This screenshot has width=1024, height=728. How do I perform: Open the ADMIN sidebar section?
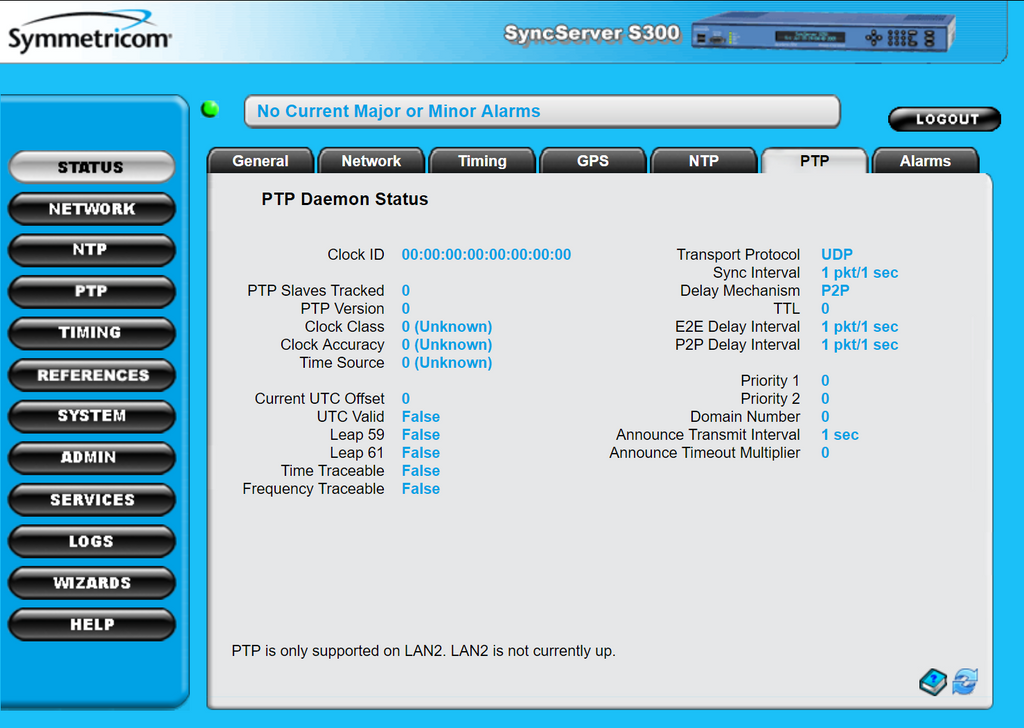click(91, 457)
